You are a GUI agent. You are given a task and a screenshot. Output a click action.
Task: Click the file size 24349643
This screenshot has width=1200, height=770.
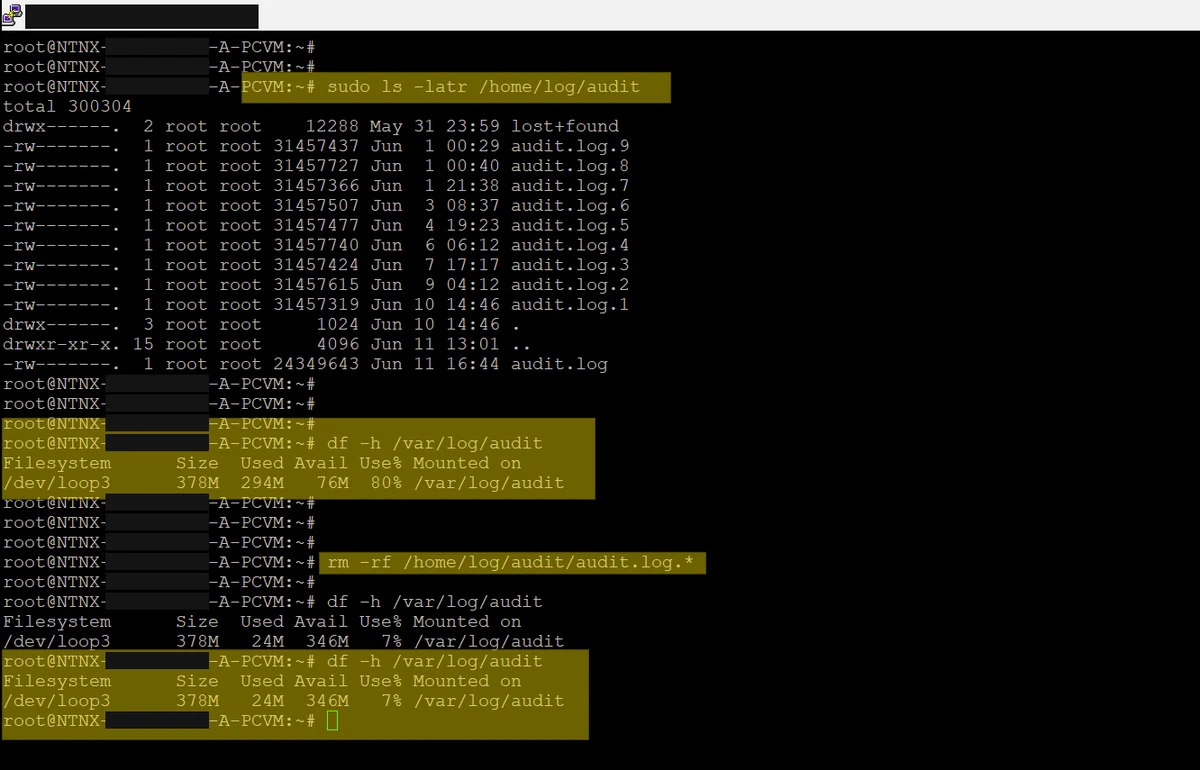coord(316,364)
